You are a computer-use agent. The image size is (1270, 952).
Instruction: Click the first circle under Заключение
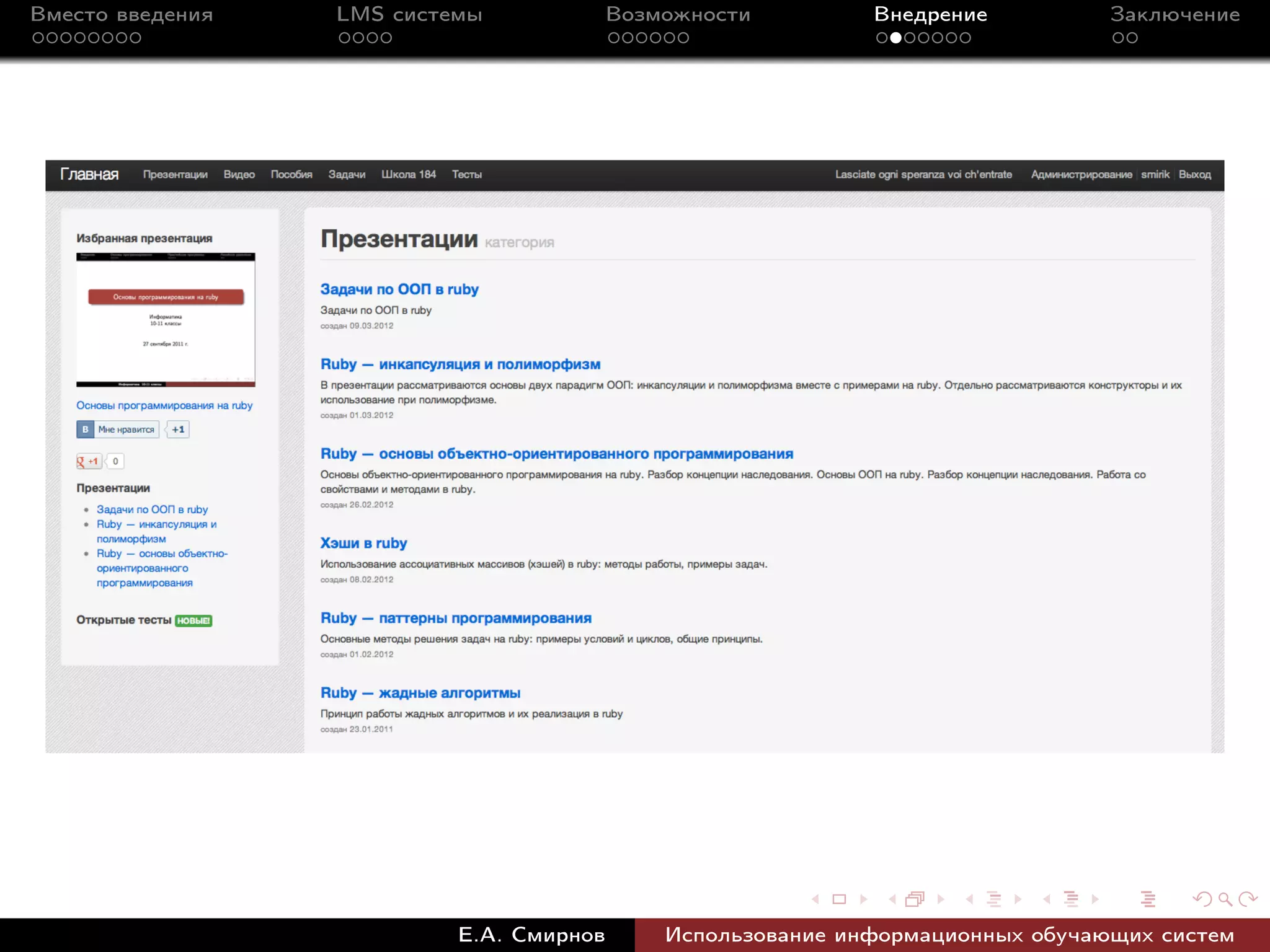(x=1118, y=38)
